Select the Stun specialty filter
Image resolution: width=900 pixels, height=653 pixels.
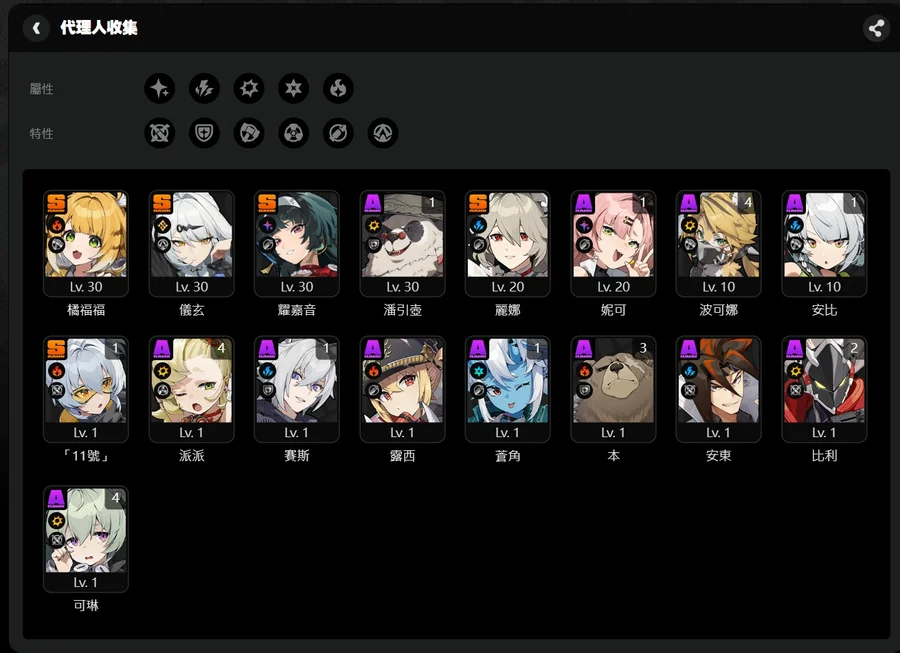coord(249,133)
